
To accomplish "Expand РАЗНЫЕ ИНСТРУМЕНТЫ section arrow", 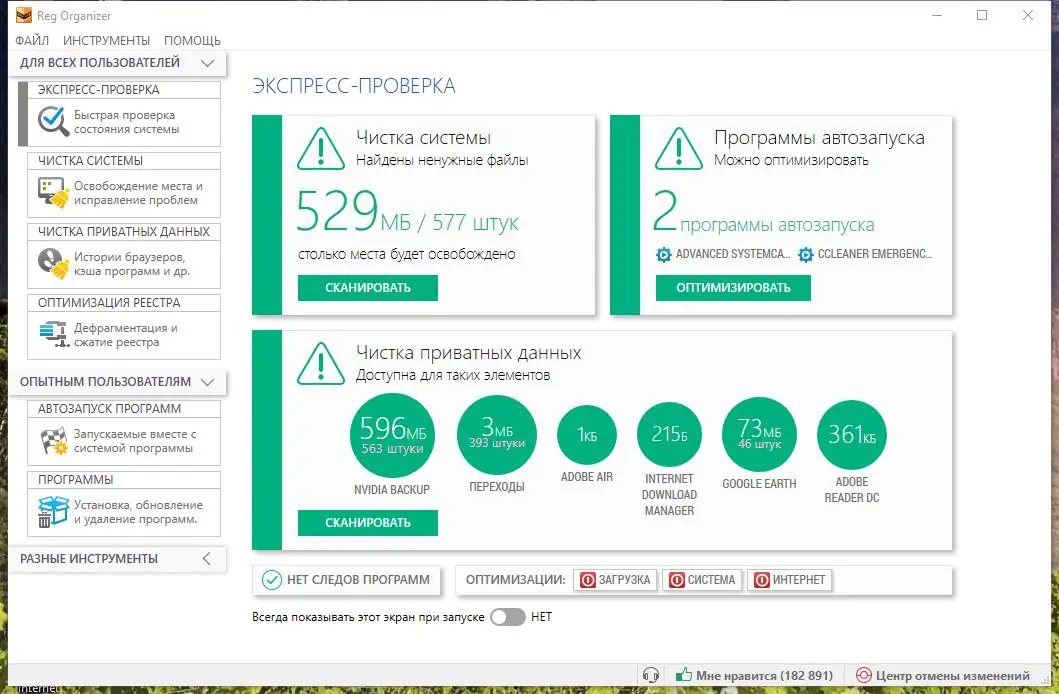I will 207,559.
